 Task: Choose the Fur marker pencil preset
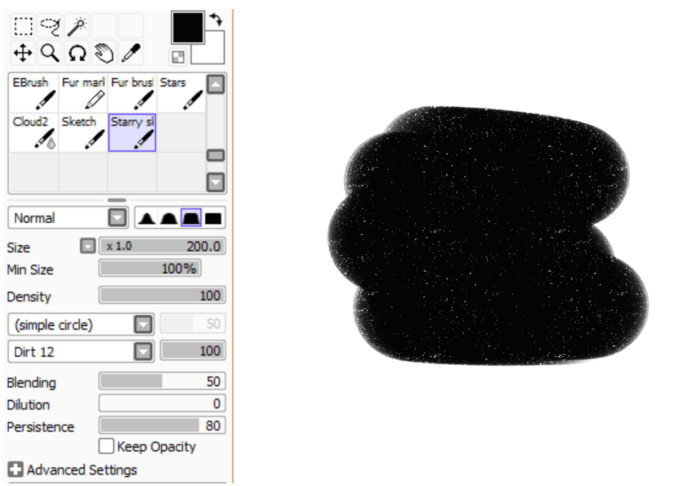point(83,93)
